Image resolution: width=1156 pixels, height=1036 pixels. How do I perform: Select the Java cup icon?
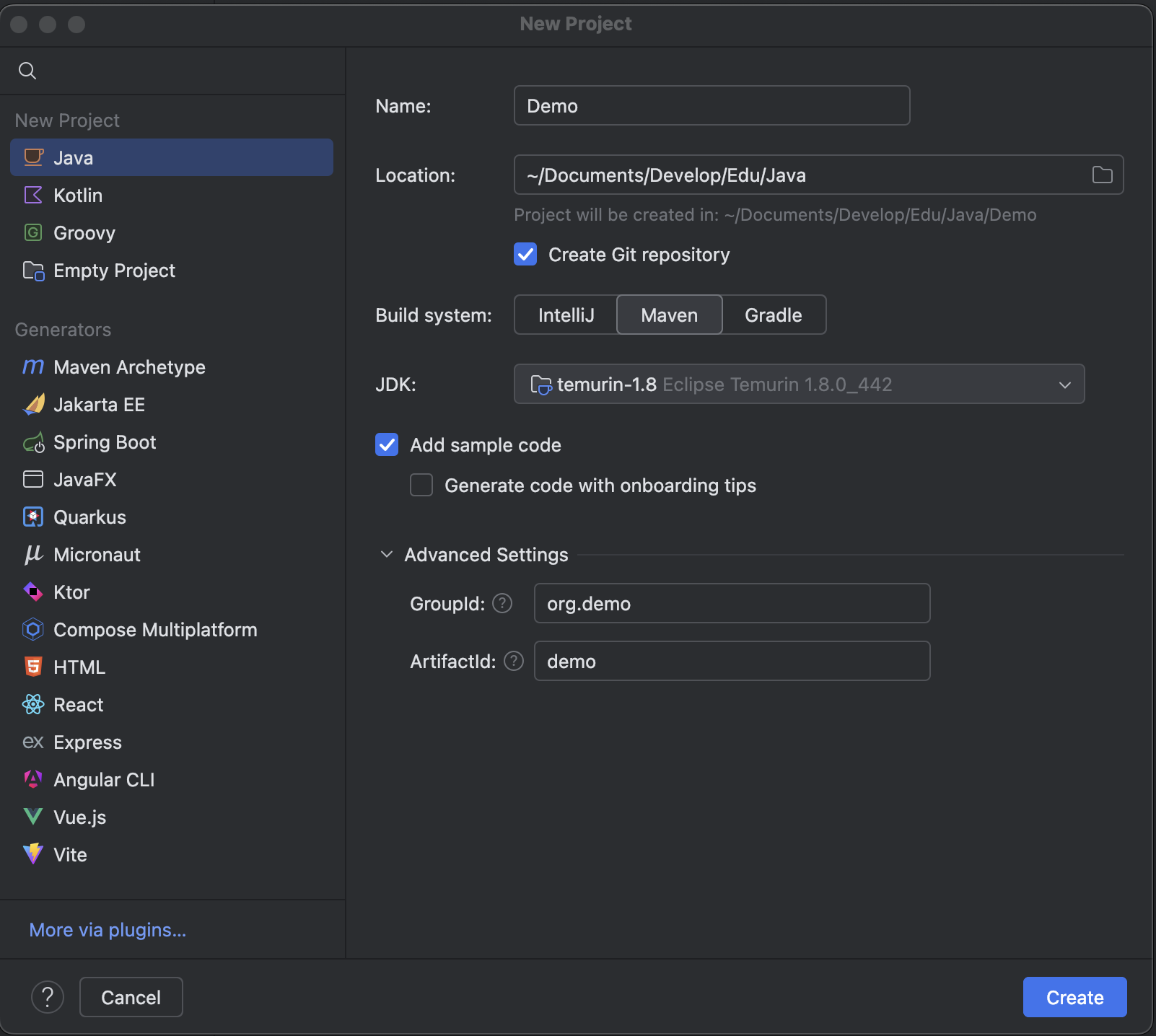tap(33, 157)
